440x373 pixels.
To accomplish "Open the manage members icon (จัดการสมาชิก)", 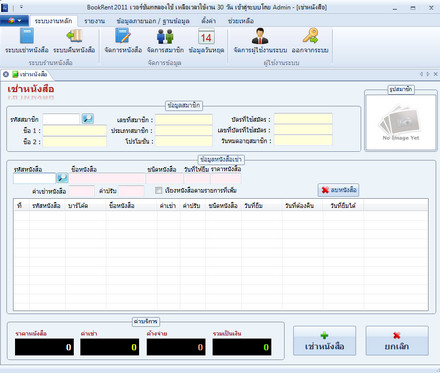I will point(165,36).
